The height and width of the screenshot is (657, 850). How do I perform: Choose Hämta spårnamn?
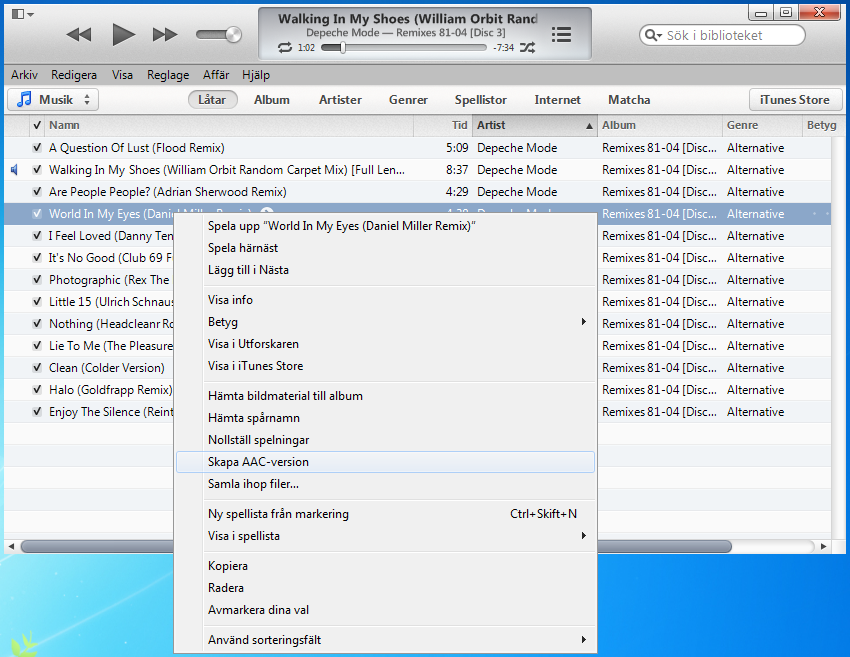385,418
